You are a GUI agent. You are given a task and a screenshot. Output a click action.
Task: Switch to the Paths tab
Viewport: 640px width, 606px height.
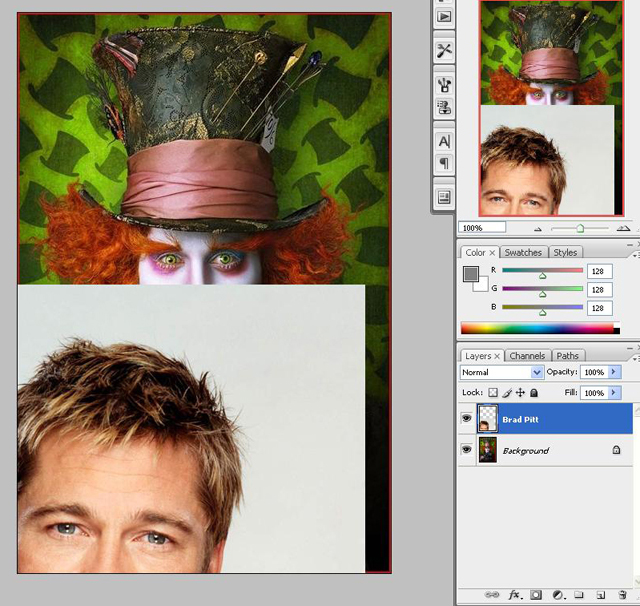[x=567, y=356]
